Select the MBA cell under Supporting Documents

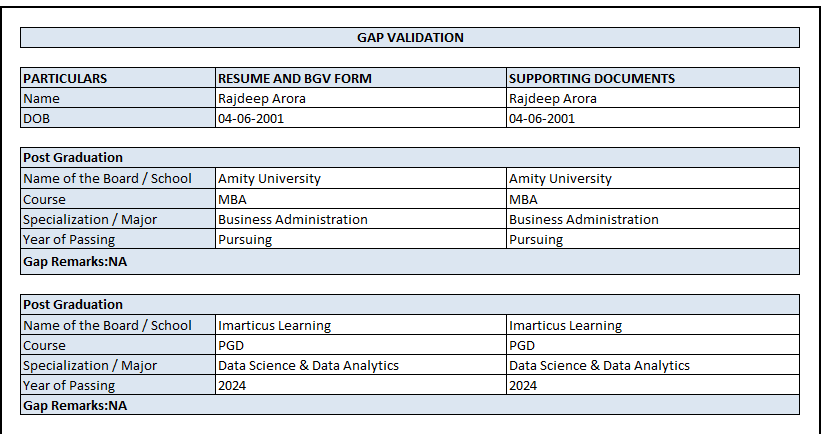pos(653,199)
